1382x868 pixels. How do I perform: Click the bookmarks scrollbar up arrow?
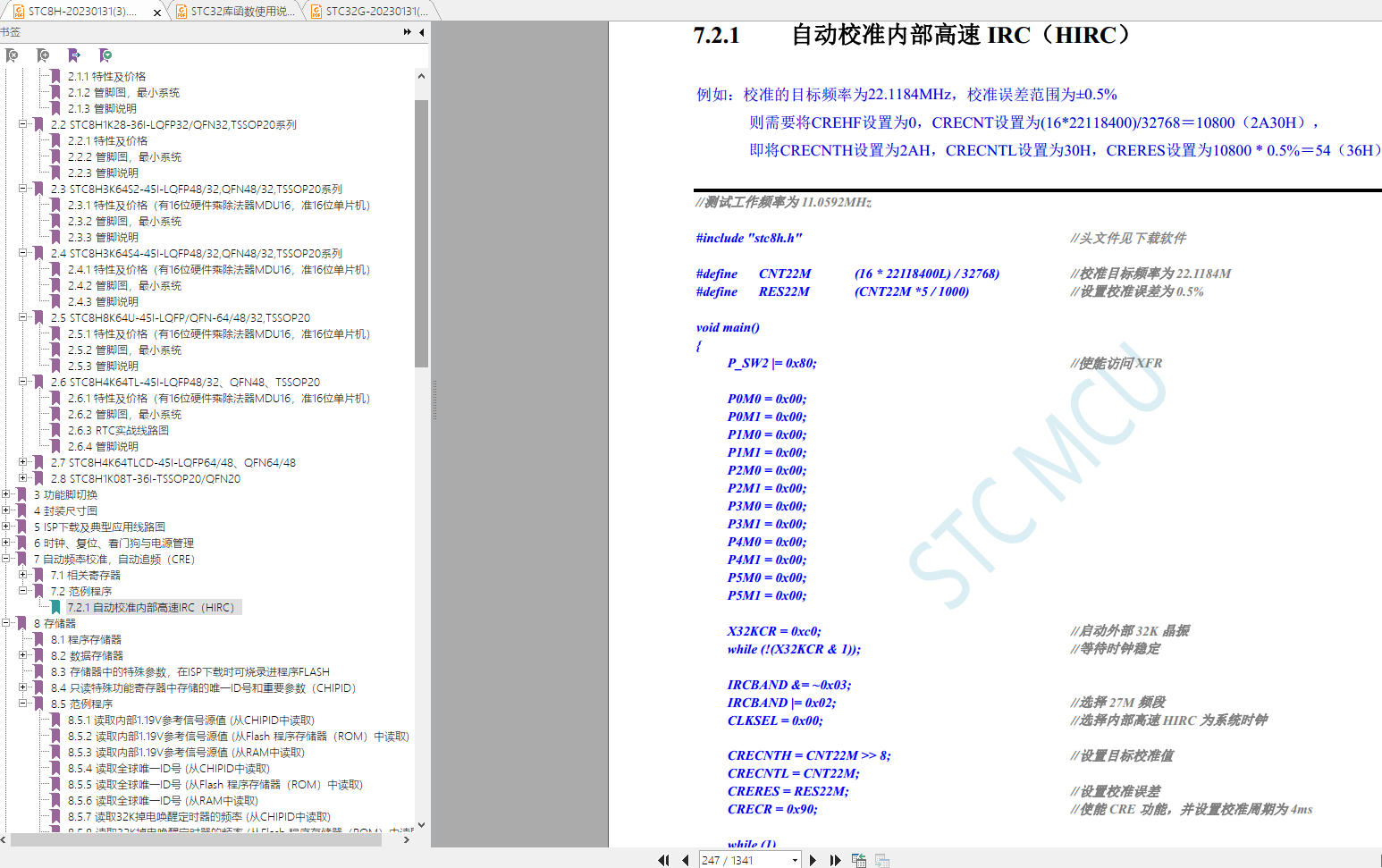click(421, 76)
